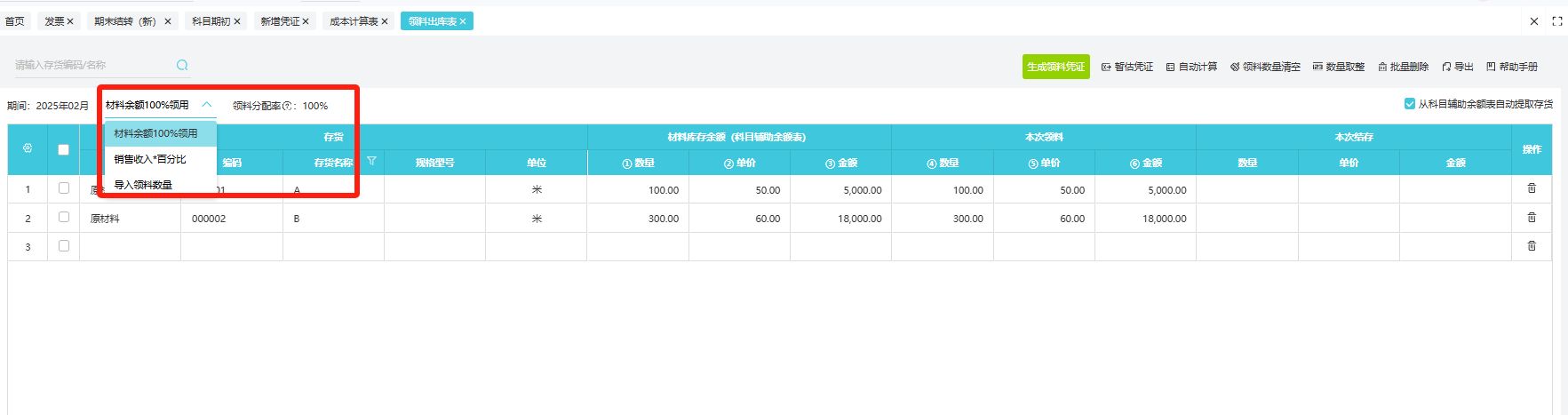Click the trash icon for row 2
This screenshot has height=415, width=1568.
tap(1532, 218)
